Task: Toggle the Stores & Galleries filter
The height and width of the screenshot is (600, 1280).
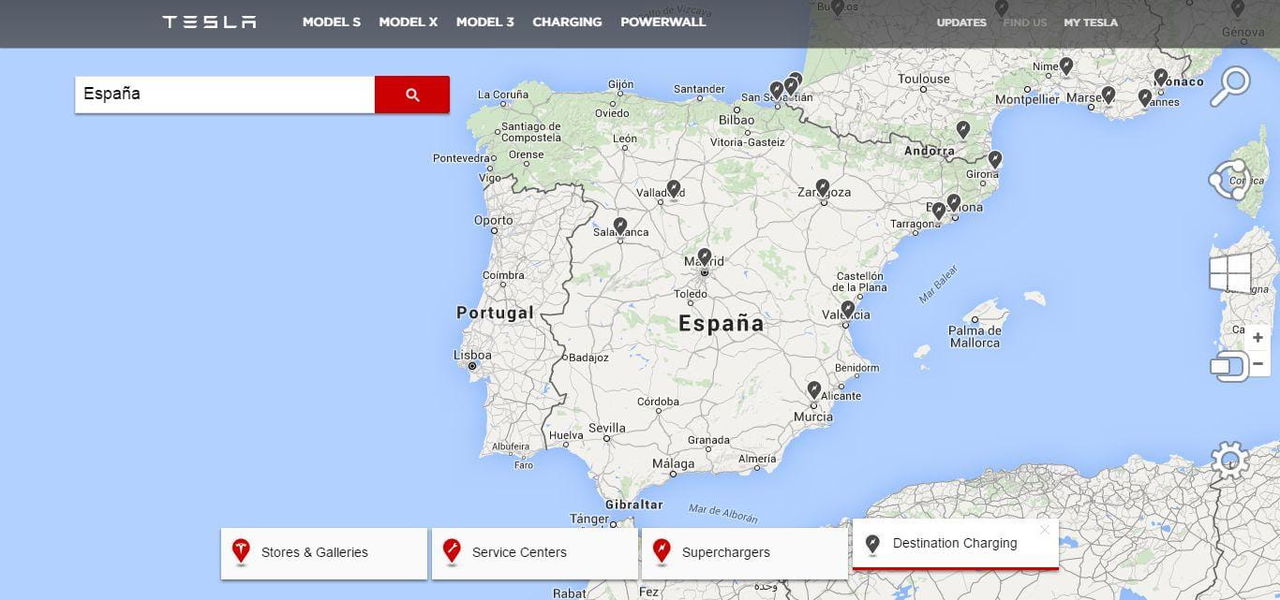Action: [x=324, y=553]
